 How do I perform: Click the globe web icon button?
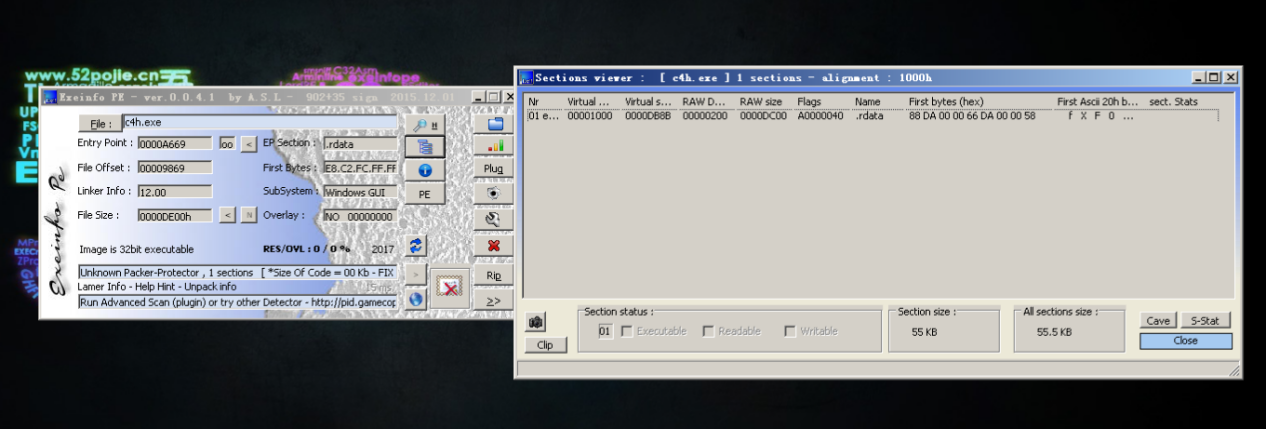click(416, 298)
